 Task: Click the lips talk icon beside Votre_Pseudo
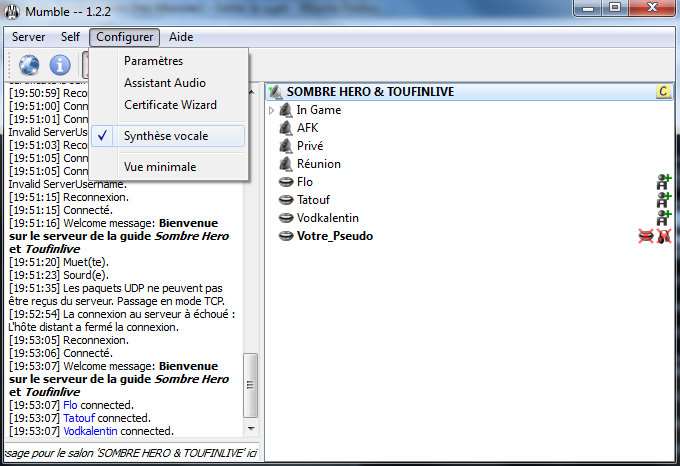pyautogui.click(x=286, y=236)
